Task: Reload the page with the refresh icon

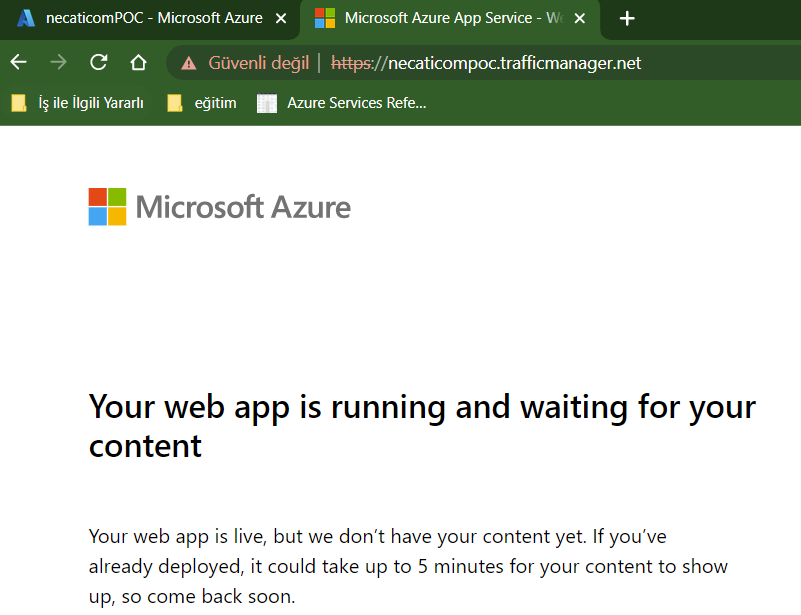Action: (x=98, y=62)
